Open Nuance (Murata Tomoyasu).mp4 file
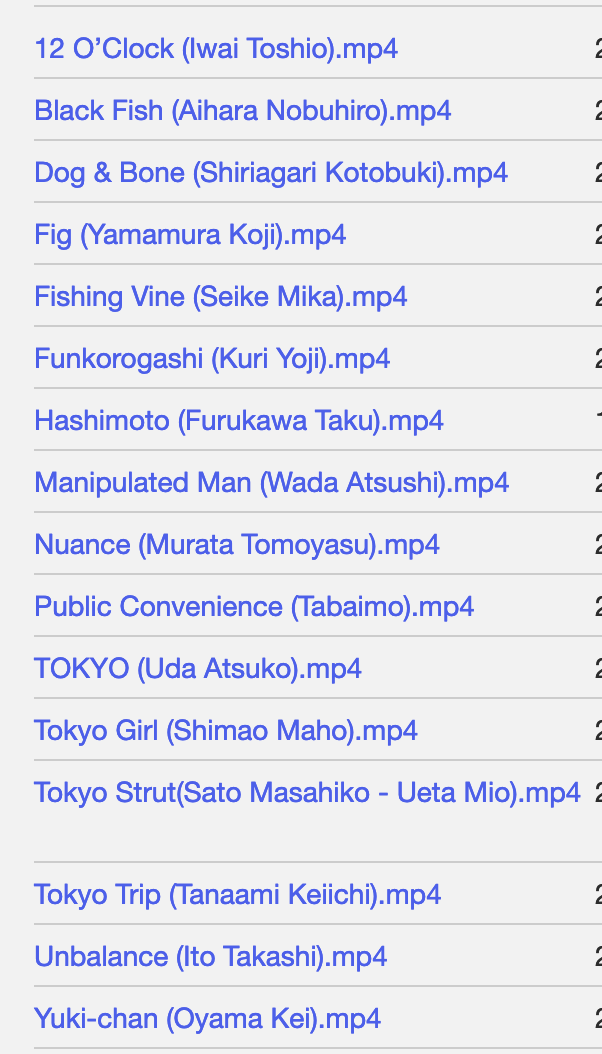Viewport: 602px width, 1054px height. [236, 544]
